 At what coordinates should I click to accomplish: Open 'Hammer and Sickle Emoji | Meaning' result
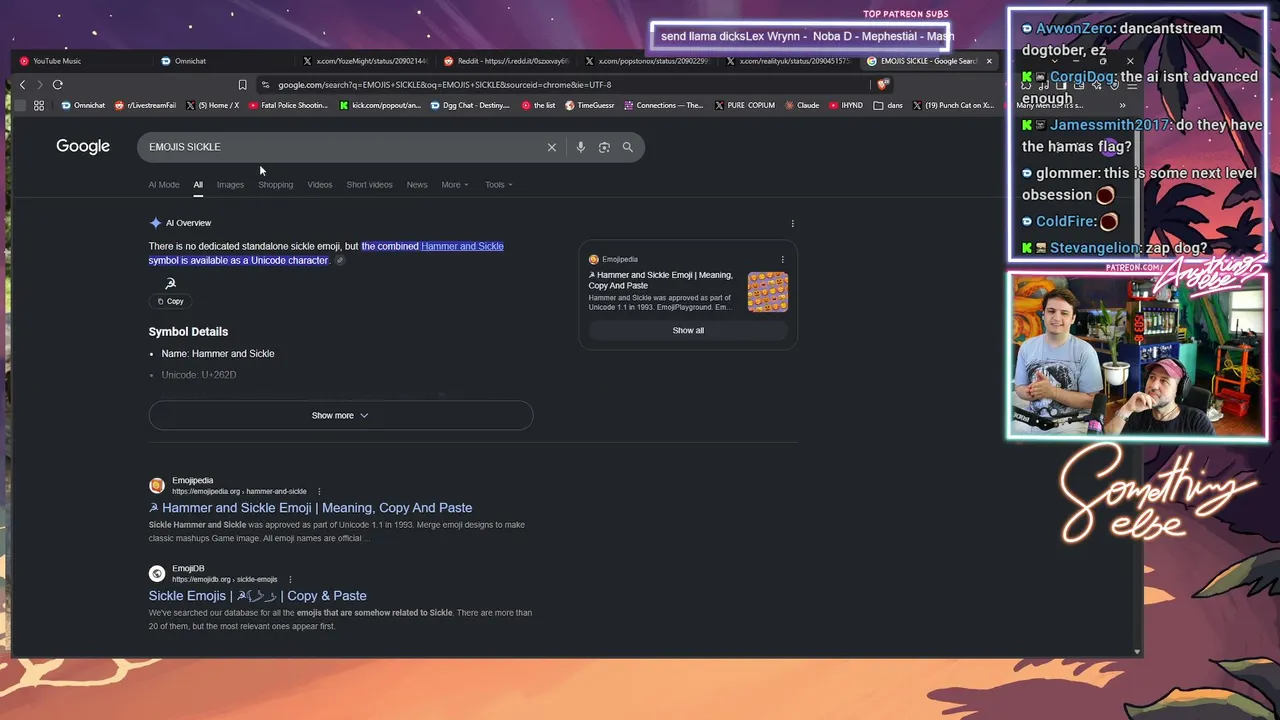(x=310, y=508)
